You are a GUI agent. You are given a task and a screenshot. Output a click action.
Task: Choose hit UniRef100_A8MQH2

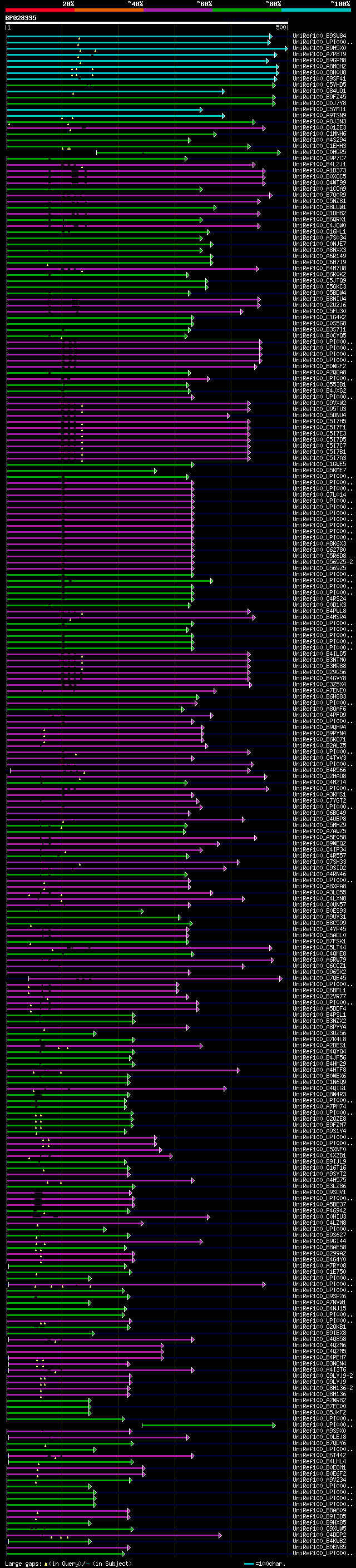point(319,66)
